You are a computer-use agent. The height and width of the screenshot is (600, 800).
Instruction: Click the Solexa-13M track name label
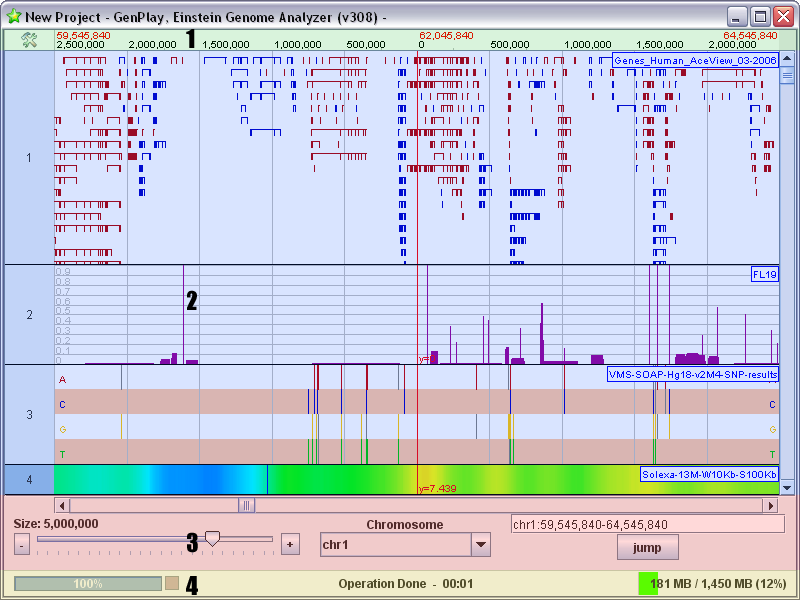pyautogui.click(x=709, y=474)
